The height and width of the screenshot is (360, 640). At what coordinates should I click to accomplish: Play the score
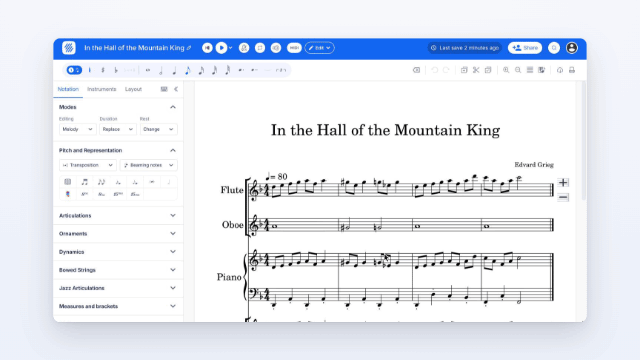(x=221, y=48)
